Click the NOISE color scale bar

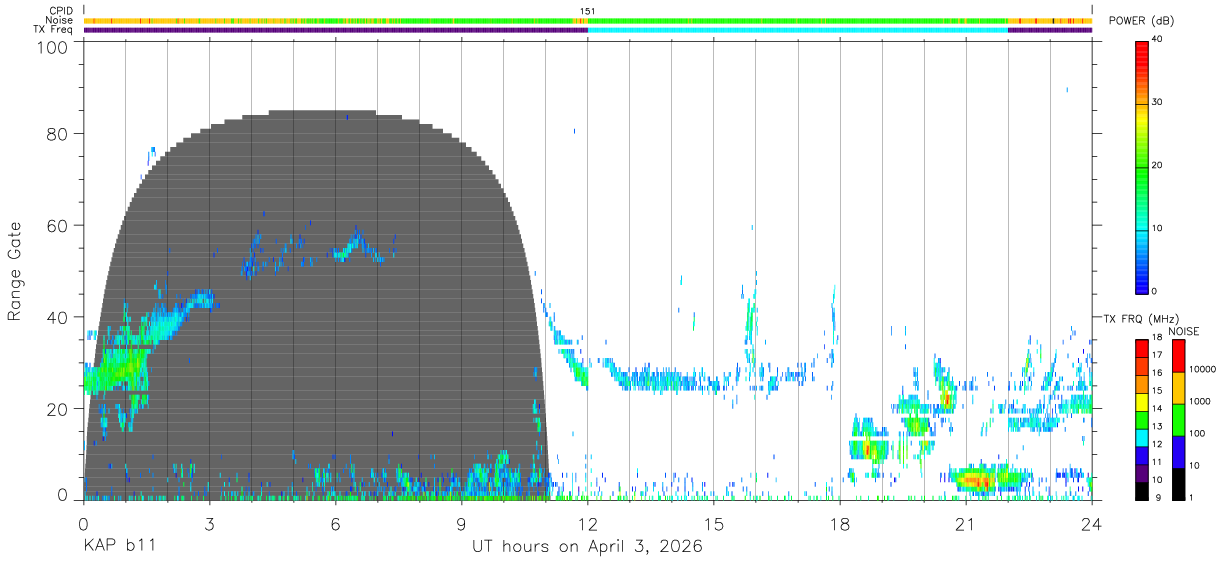[x=1178, y=419]
